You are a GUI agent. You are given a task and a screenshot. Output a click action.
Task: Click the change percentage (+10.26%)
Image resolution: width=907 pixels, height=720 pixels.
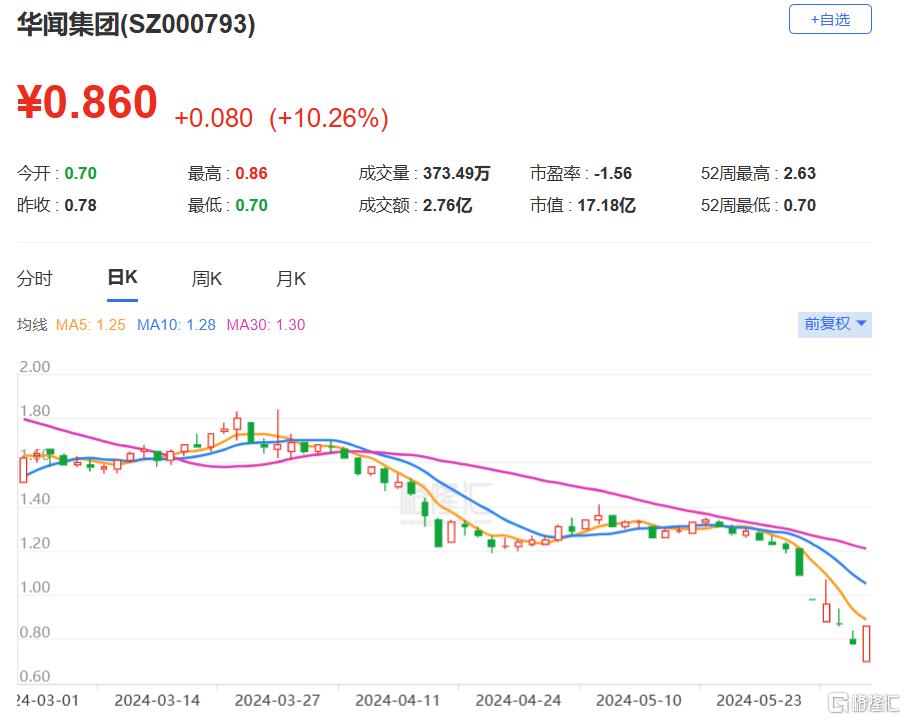click(x=329, y=118)
